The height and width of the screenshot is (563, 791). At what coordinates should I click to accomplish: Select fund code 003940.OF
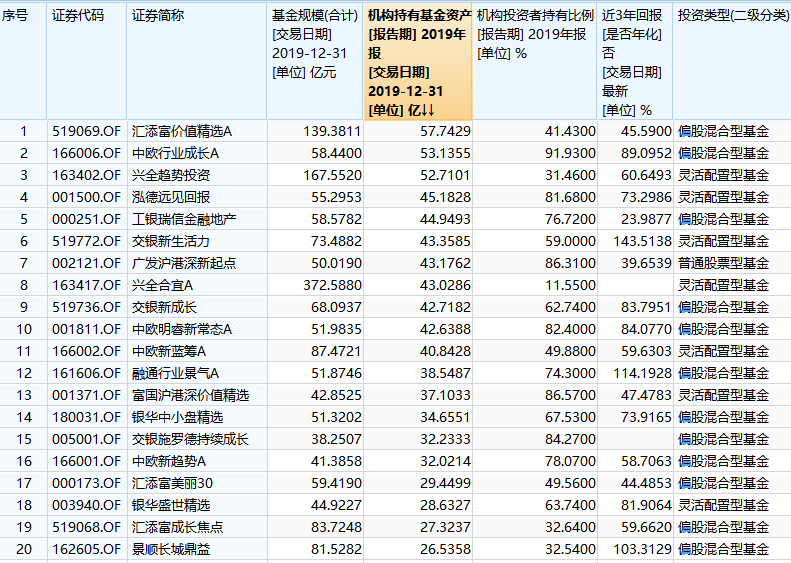(86, 505)
